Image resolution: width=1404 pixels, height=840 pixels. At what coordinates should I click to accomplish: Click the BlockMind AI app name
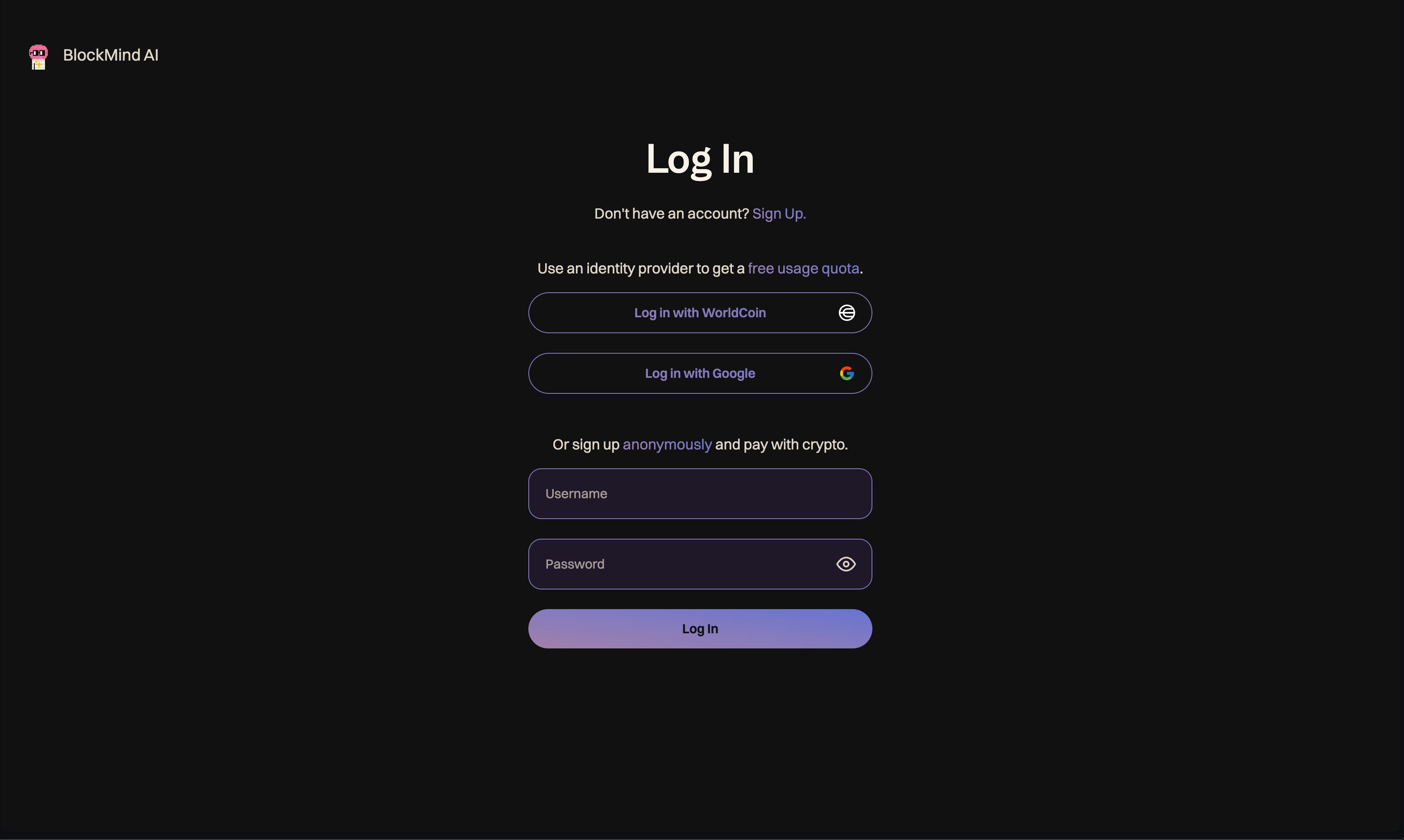(111, 55)
